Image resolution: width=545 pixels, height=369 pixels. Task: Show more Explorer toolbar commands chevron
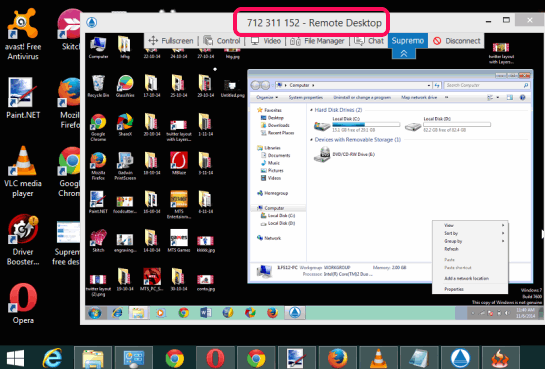[x=447, y=98]
